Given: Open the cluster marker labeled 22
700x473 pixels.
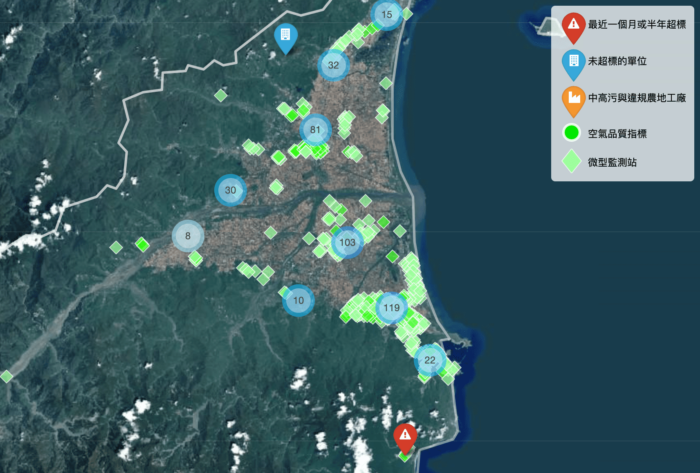Looking at the screenshot, I should pyautogui.click(x=430, y=360).
